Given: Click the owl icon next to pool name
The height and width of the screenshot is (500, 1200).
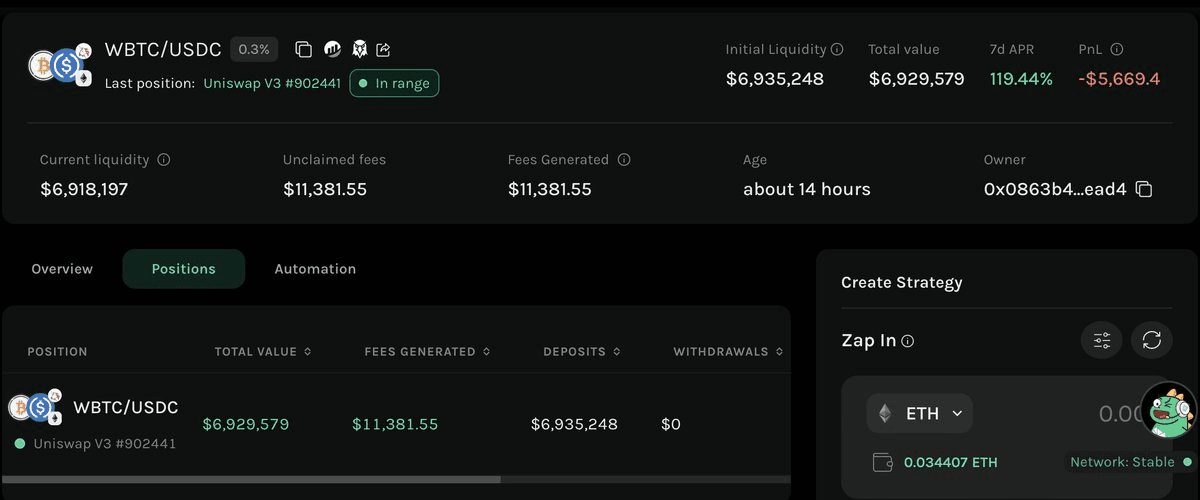Looking at the screenshot, I should point(359,49).
